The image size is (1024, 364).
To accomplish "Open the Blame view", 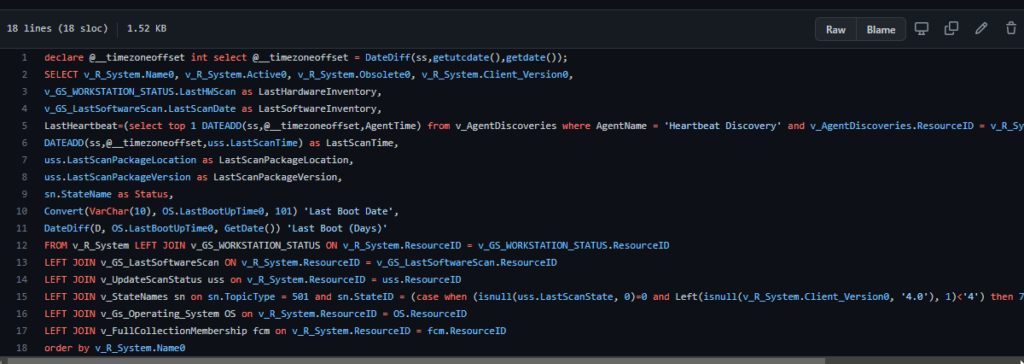I will coord(881,29).
